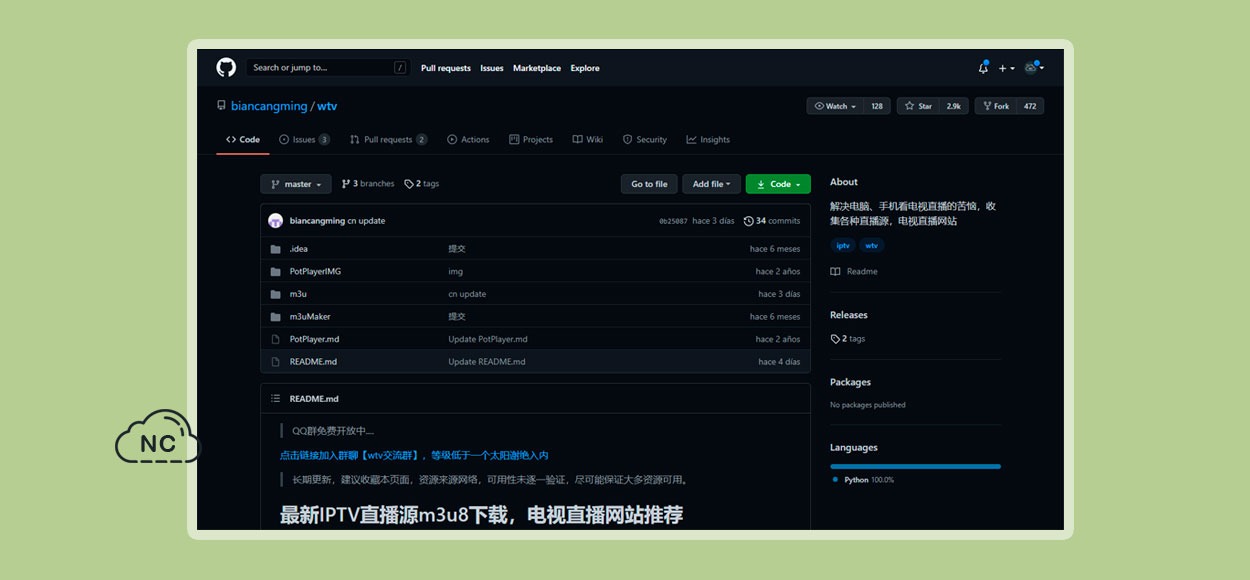Select the iptv topic tag
Screen dimensions: 1250x580
click(x=843, y=245)
